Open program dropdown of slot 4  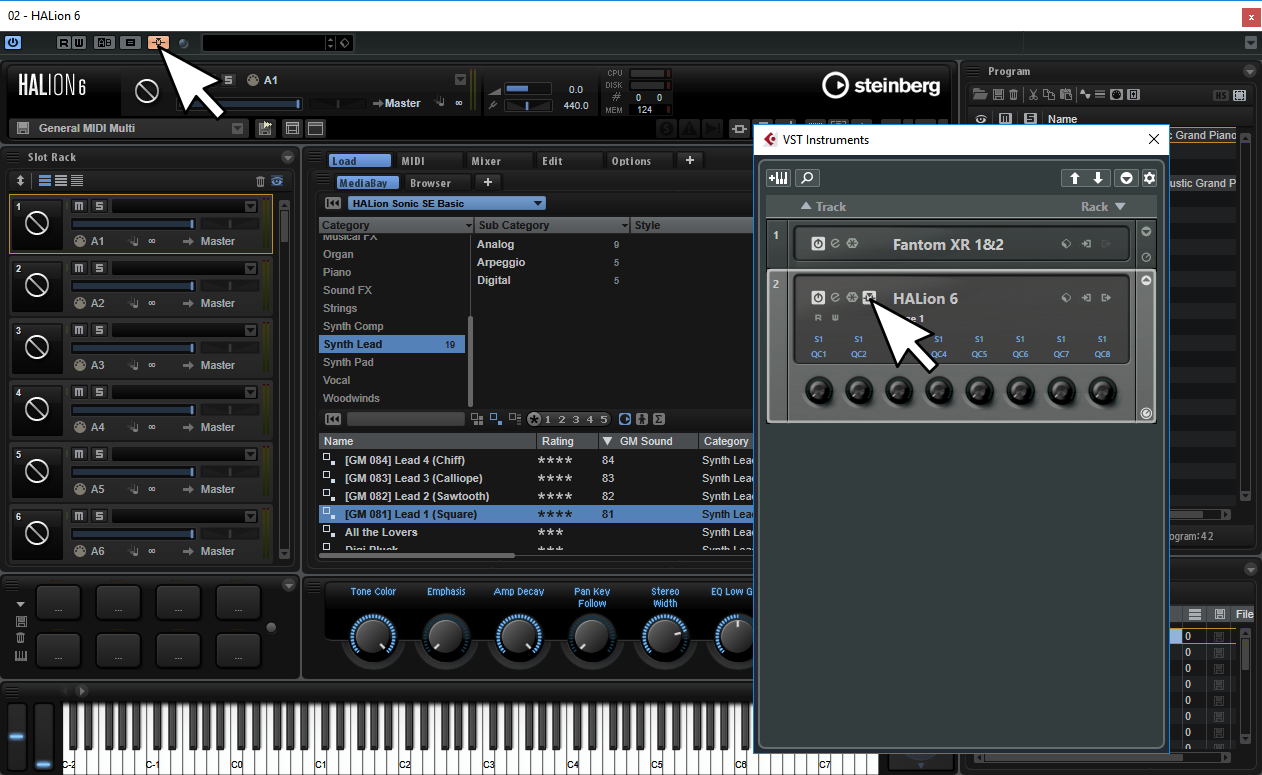(250, 392)
